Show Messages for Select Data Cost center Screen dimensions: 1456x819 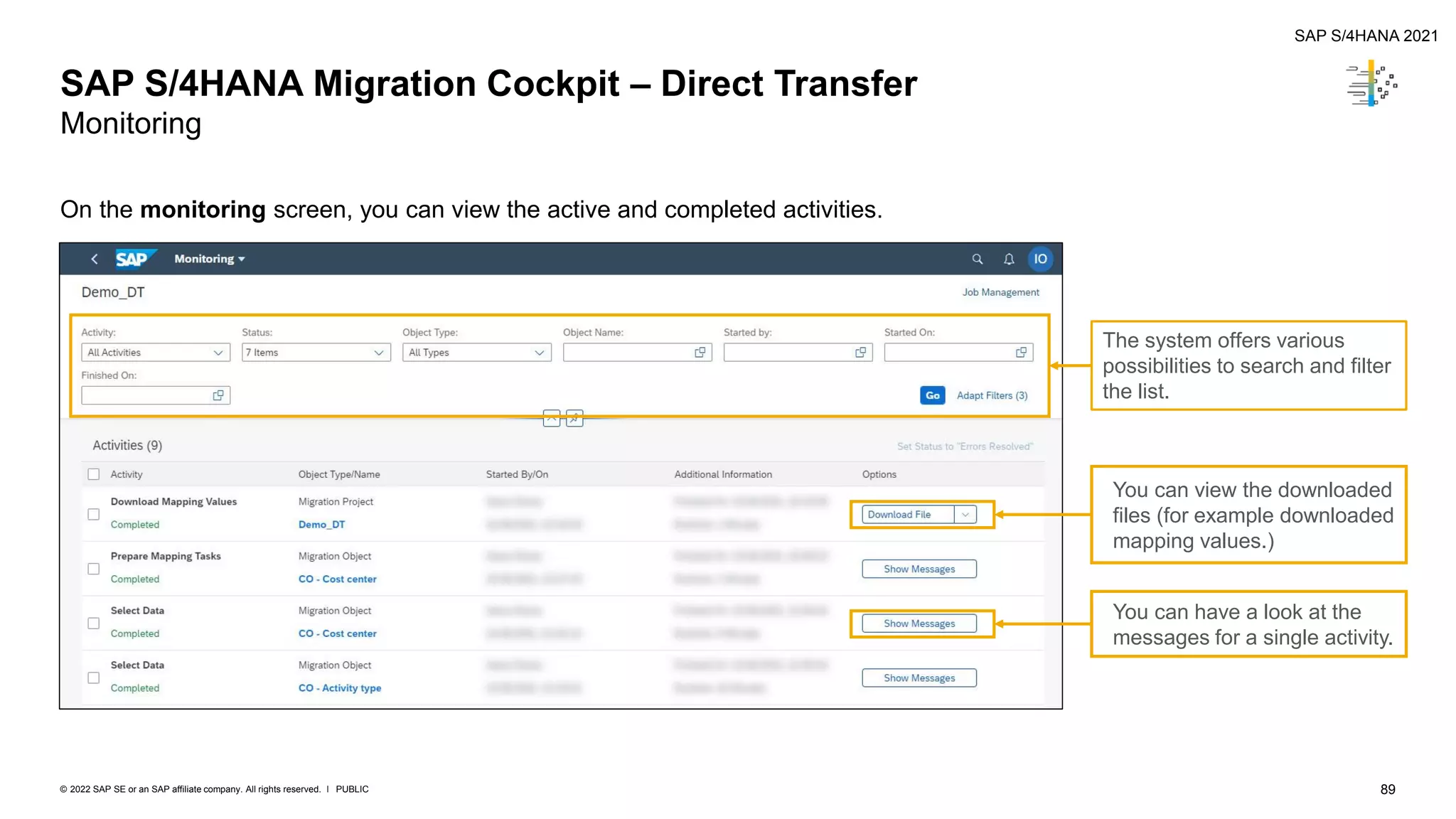coord(919,623)
